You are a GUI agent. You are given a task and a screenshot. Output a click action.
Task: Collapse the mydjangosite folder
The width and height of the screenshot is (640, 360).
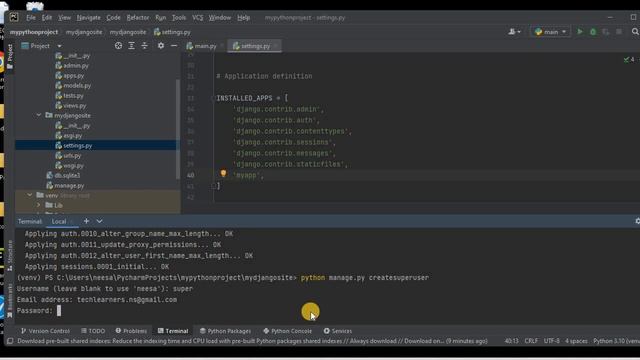point(39,116)
